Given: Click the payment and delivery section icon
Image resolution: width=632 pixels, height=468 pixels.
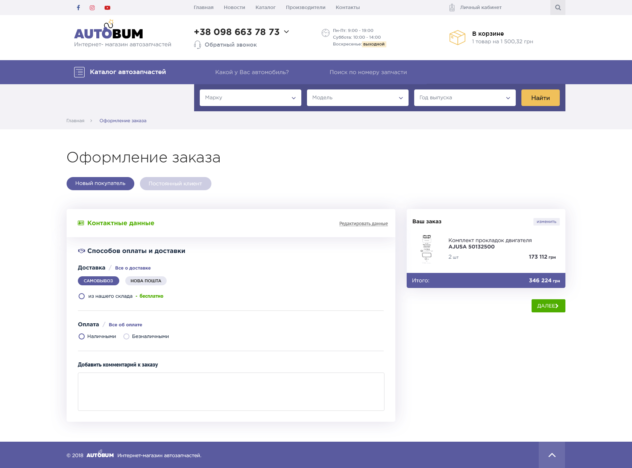Looking at the screenshot, I should tap(81, 251).
